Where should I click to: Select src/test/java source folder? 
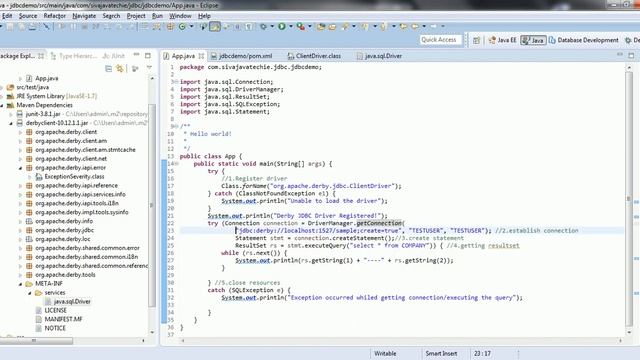pos(33,87)
